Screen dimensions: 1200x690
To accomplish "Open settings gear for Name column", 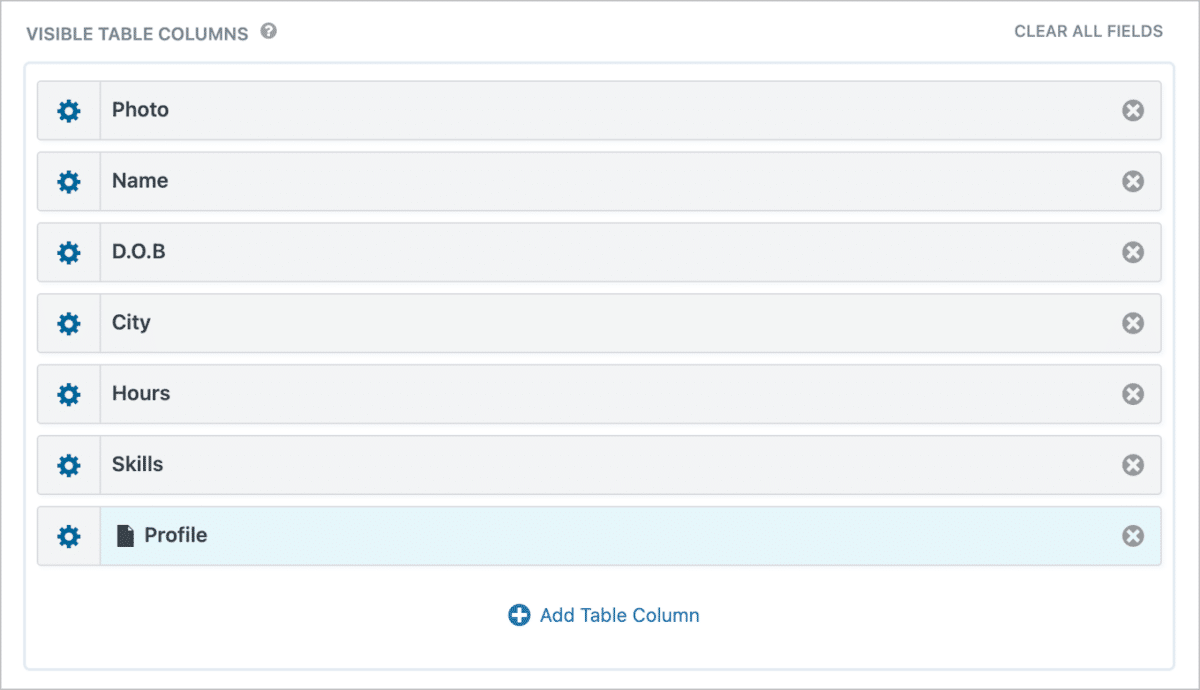I will [x=68, y=182].
